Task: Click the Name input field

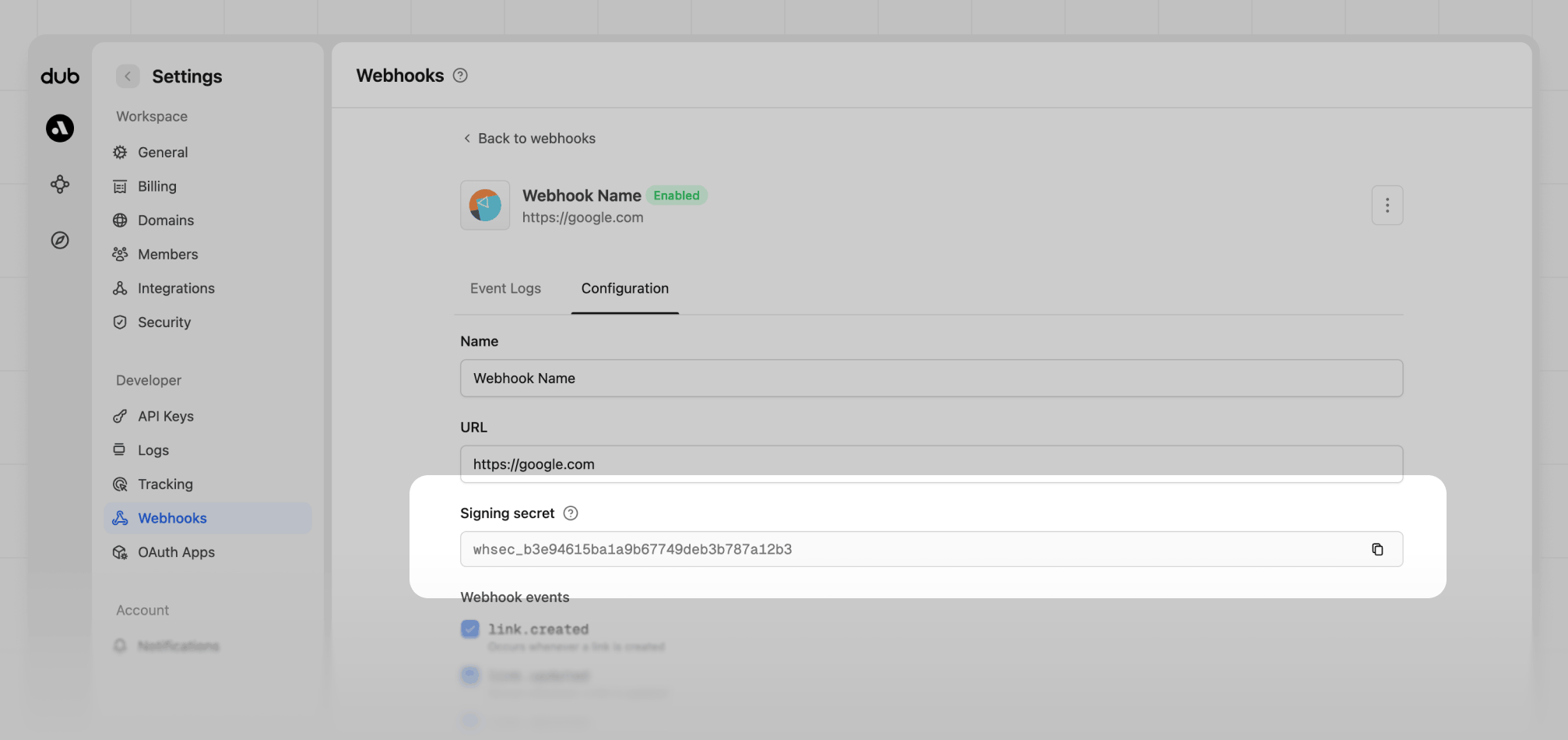Action: [931, 379]
